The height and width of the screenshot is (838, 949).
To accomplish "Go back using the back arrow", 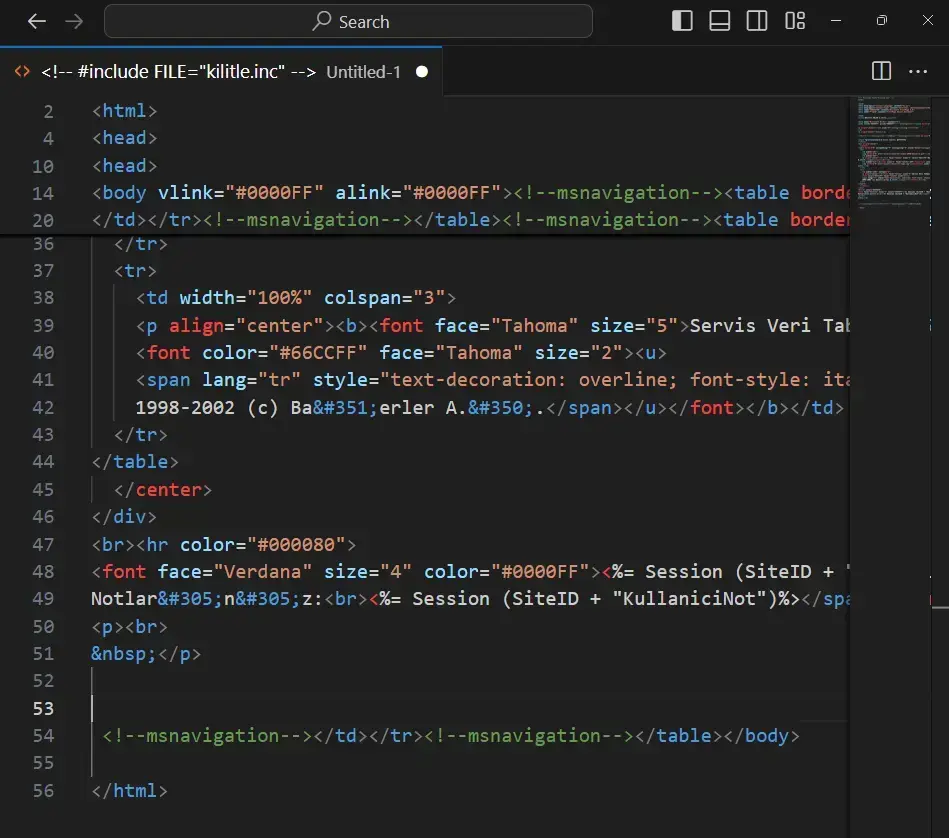I will pos(37,21).
